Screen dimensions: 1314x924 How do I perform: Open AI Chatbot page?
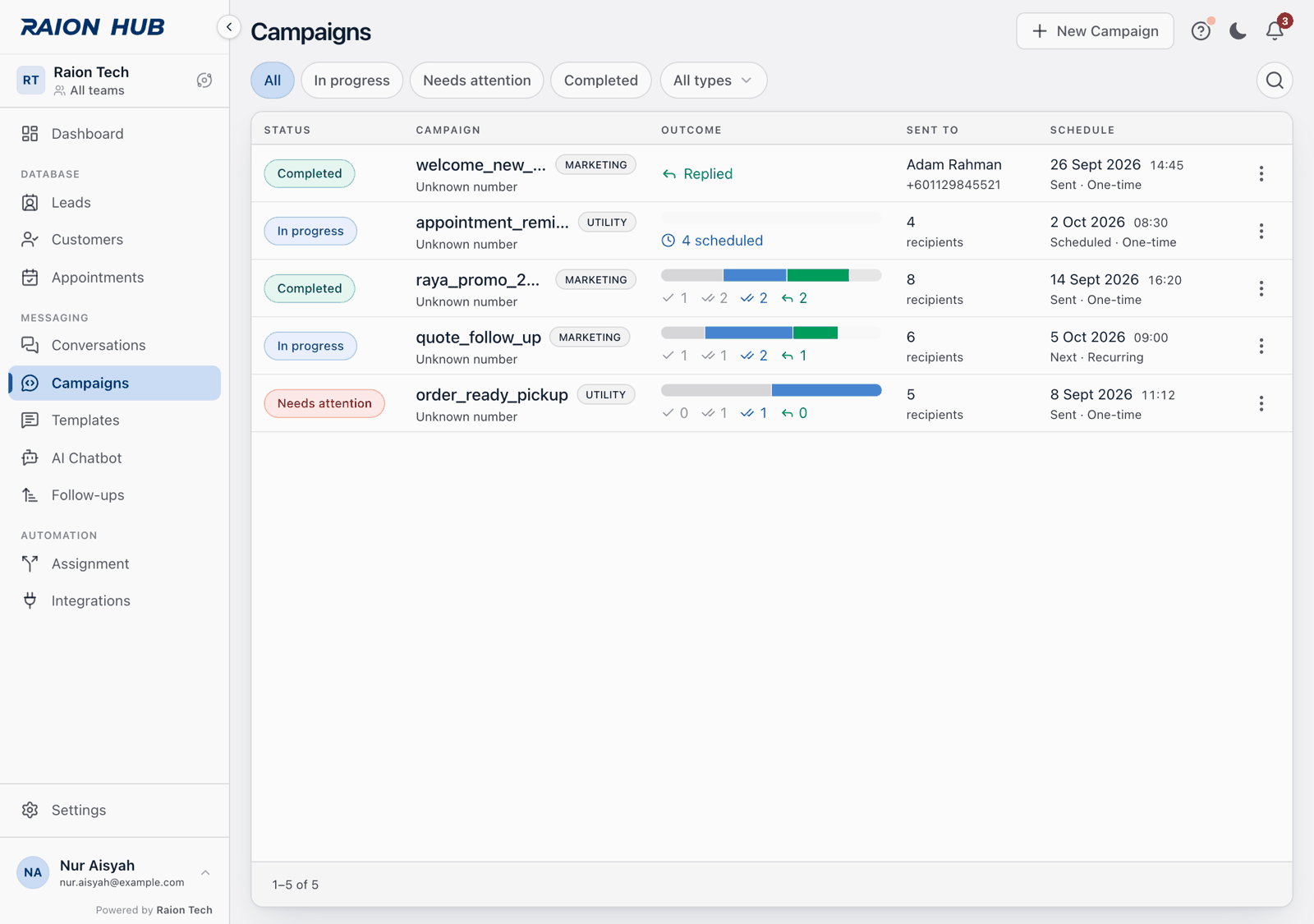pyautogui.click(x=114, y=458)
